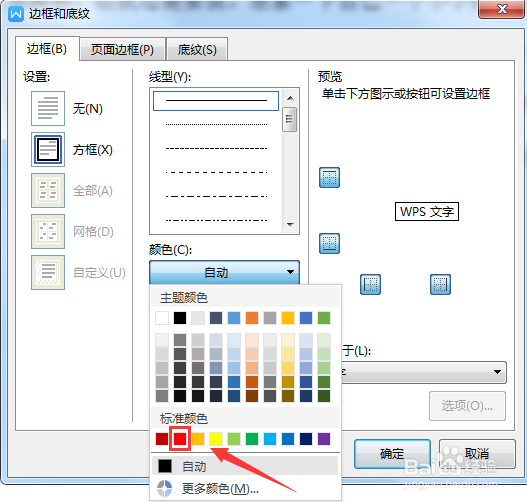Click the 全部(A) all borders icon

pyautogui.click(x=48, y=191)
